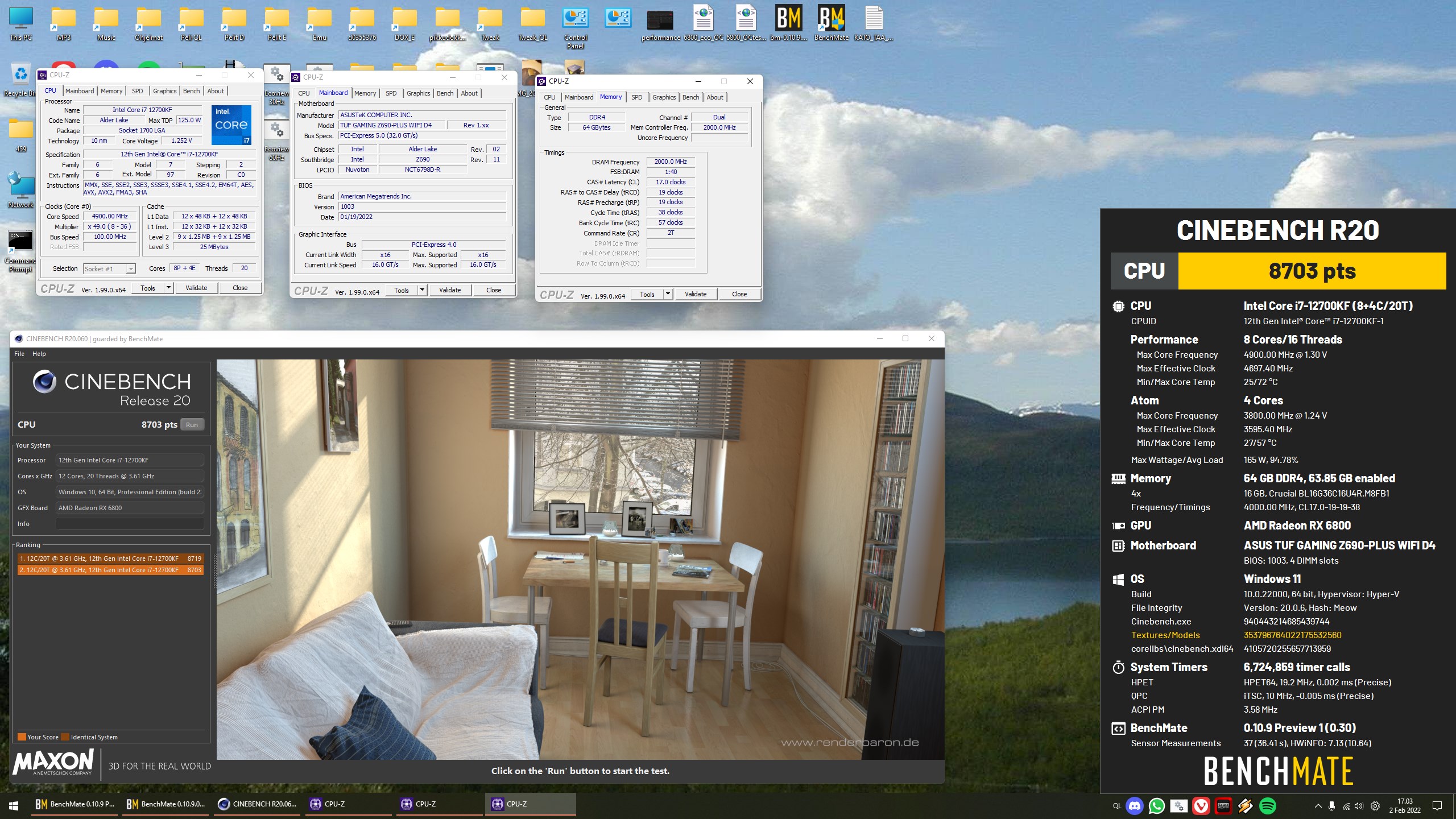This screenshot has height=819, width=1456.
Task: Click Validate in first CPU-Z window
Action: [196, 288]
